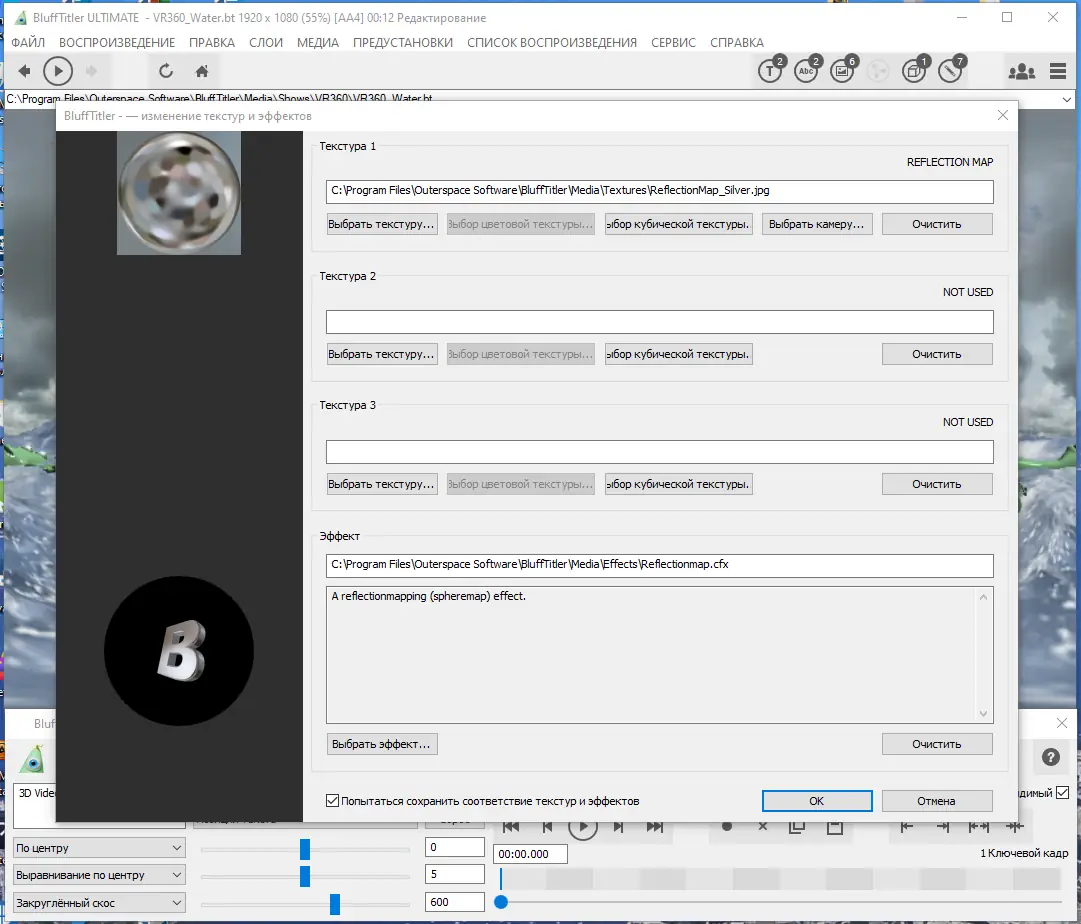Click the silver reflection map thumbnail
The width and height of the screenshot is (1081, 924).
click(179, 193)
